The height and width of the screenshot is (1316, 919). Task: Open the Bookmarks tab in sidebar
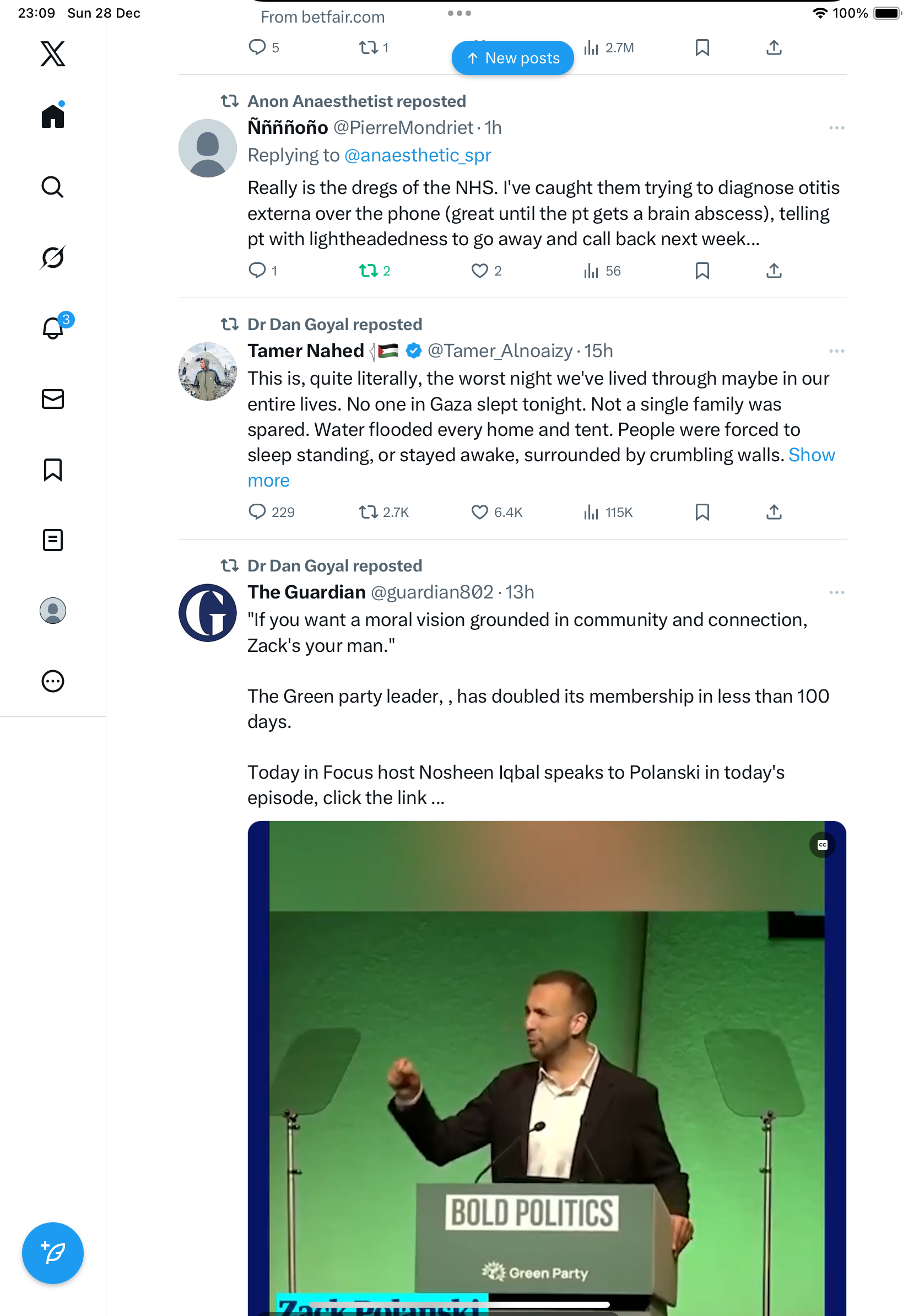point(53,470)
